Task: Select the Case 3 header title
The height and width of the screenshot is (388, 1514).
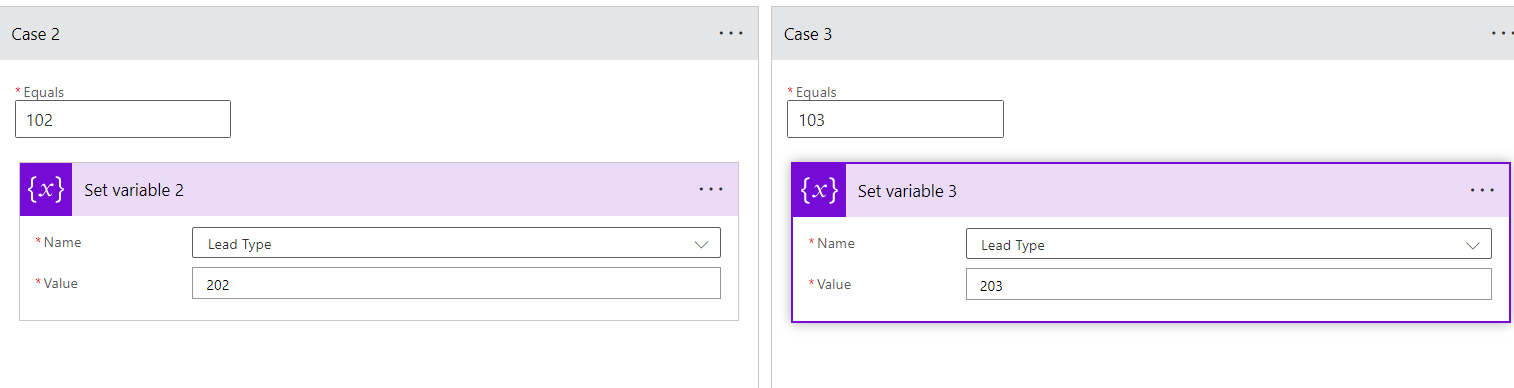Action: 808,34
